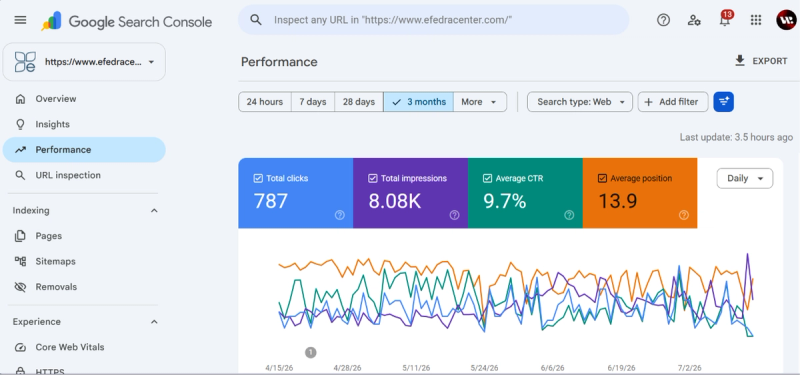Click the efedracenter property logo icon
Screen dimensions: 800x375
click(25, 62)
